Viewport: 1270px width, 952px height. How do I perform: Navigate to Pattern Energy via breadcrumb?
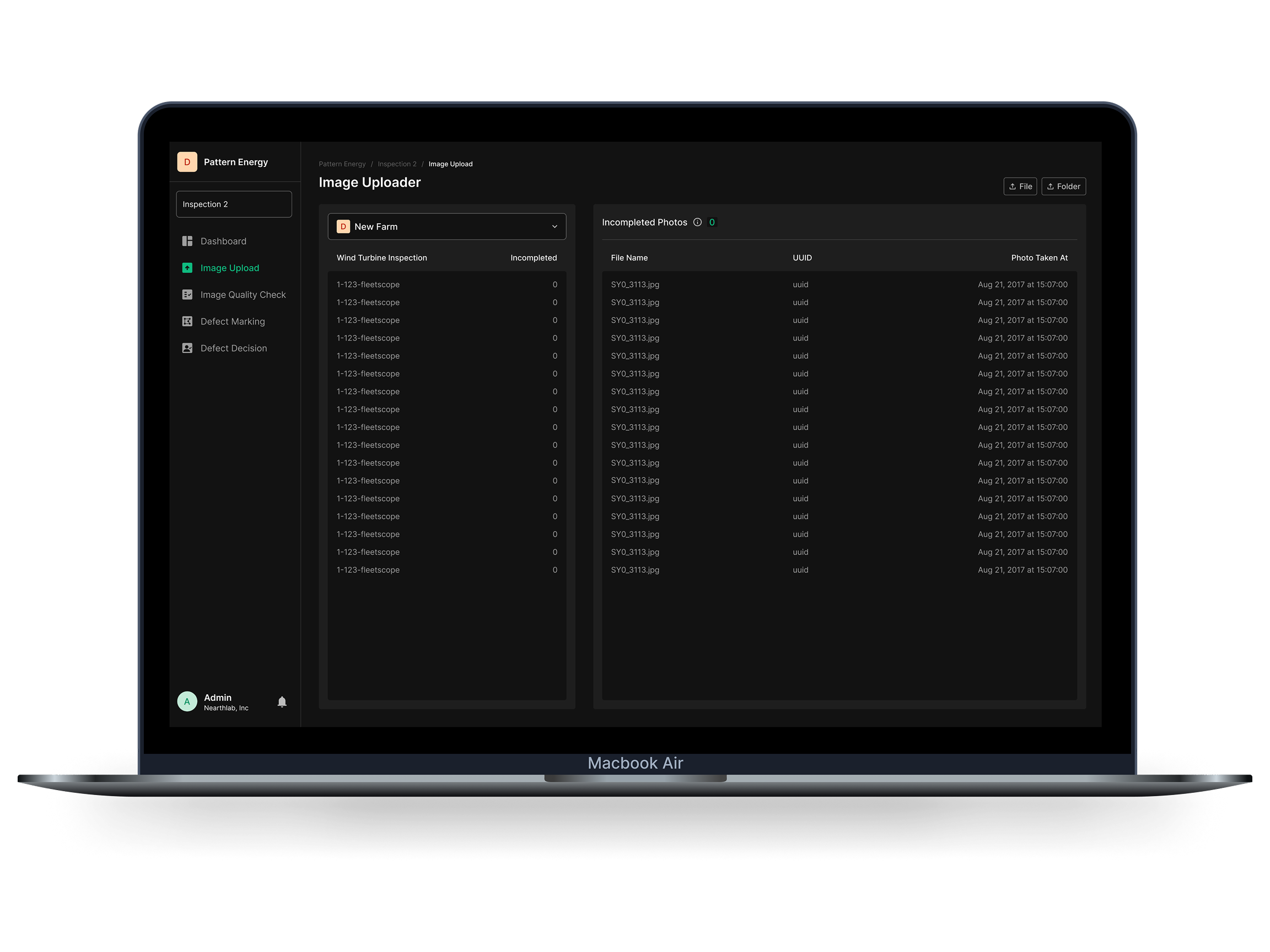[x=342, y=164]
